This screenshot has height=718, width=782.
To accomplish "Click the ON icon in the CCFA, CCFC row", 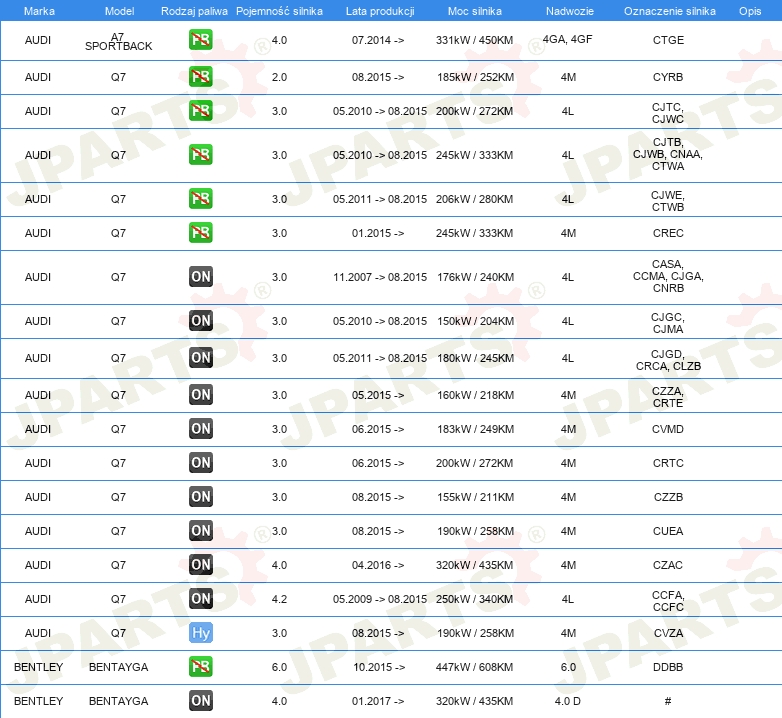I will coord(201,599).
